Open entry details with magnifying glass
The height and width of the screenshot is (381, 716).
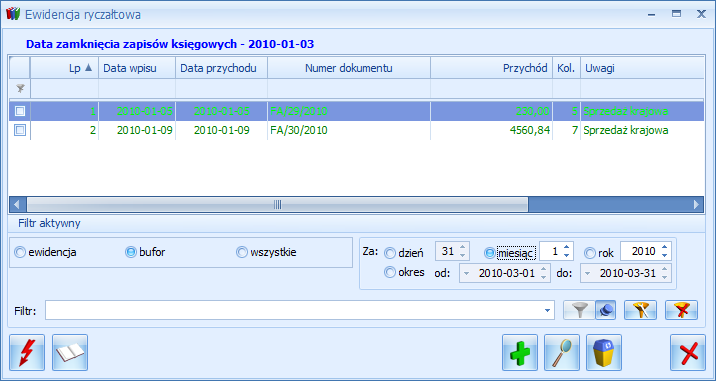[x=562, y=352]
